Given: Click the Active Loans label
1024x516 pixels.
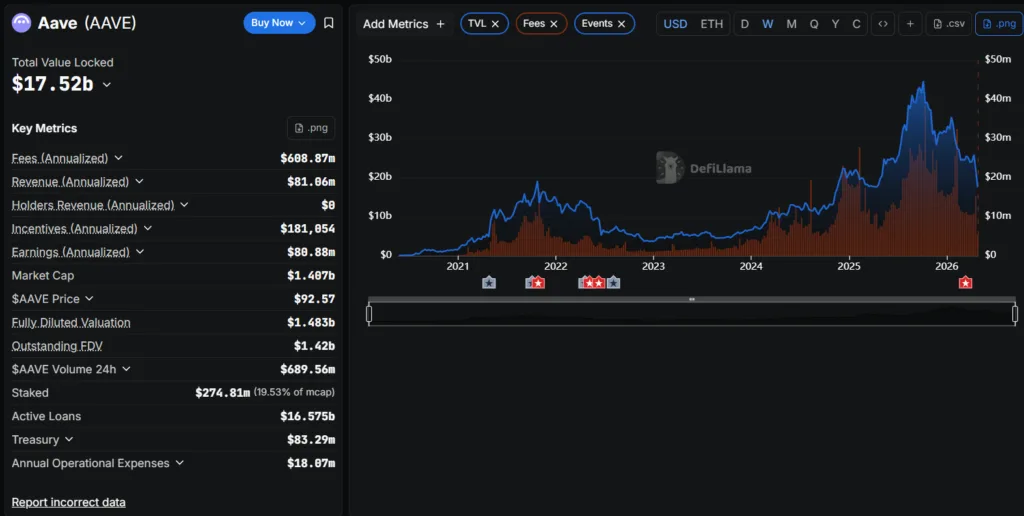Looking at the screenshot, I should pos(46,416).
